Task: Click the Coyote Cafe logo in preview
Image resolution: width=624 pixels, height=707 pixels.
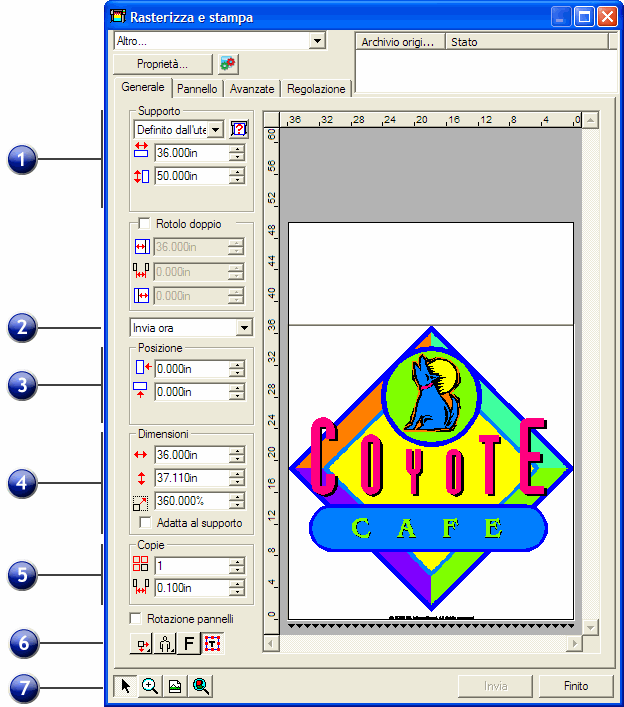Action: point(431,469)
